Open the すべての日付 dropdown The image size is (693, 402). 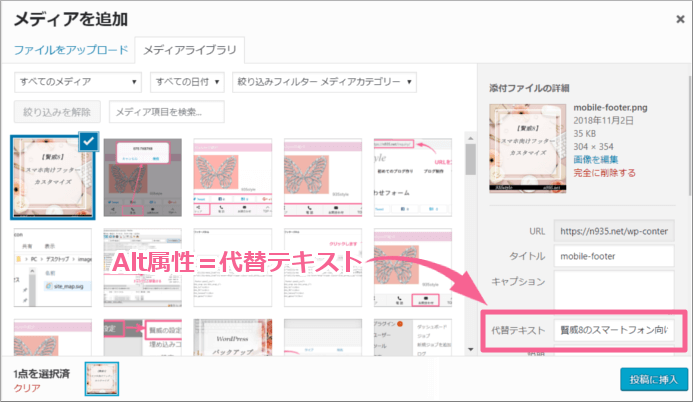(187, 82)
